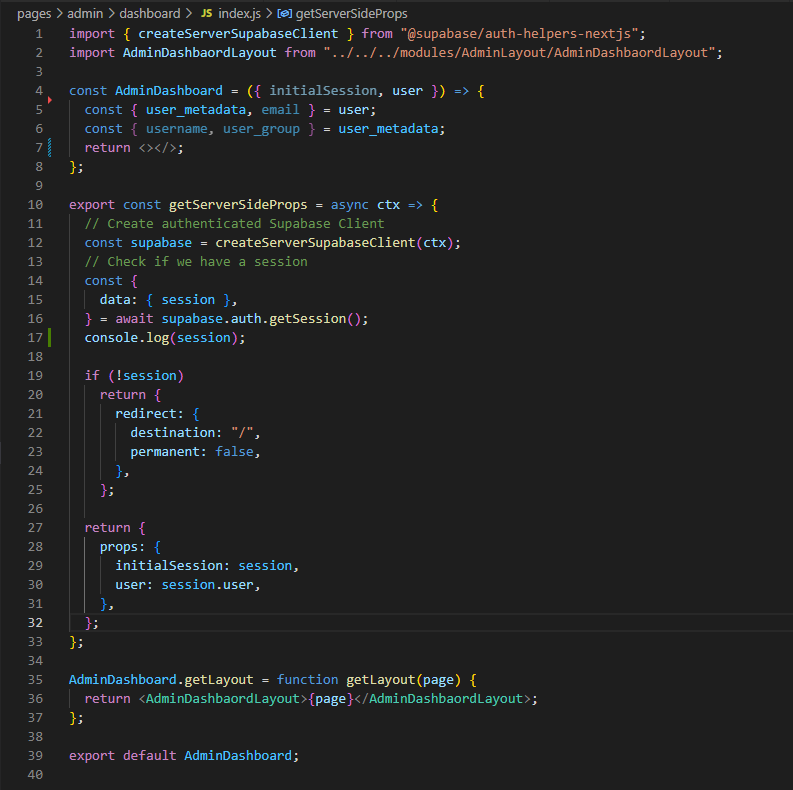Click 'user_group' variable on line 6
The image size is (793, 790).
[x=261, y=129]
